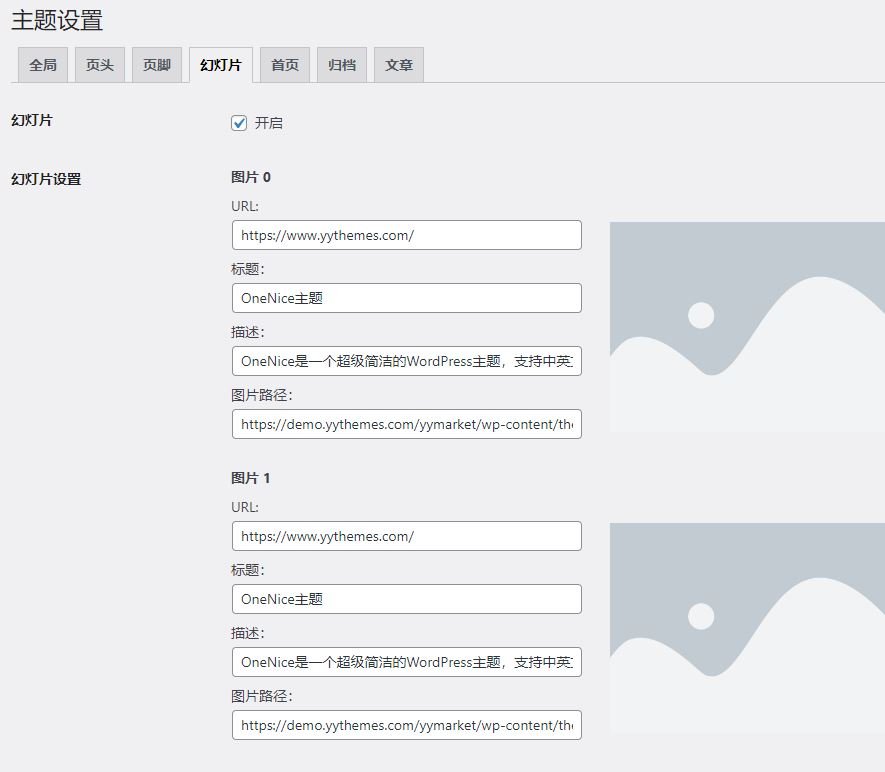Switch to the 全局 tab
The image size is (885, 772).
coord(43,65)
